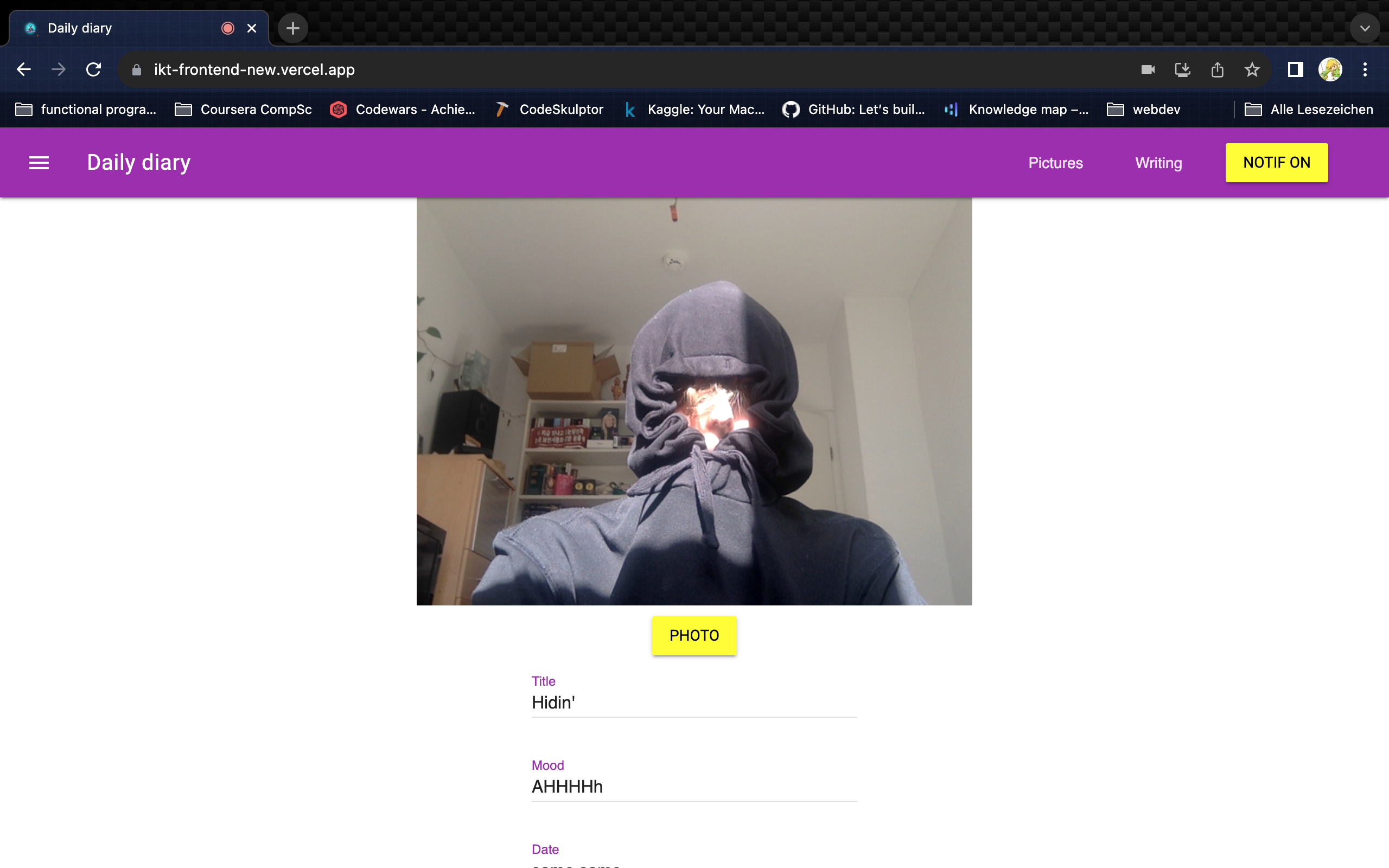Open the hamburger navigation menu
This screenshot has height=868, width=1389.
[x=39, y=163]
